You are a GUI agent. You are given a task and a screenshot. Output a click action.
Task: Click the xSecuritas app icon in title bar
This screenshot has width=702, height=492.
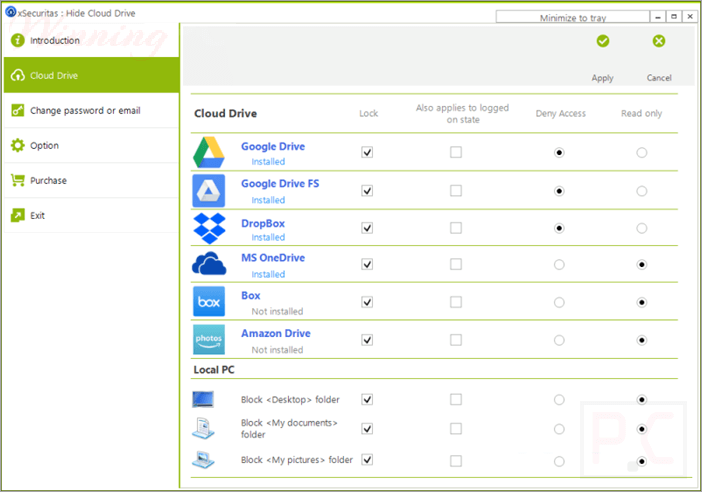click(x=11, y=12)
